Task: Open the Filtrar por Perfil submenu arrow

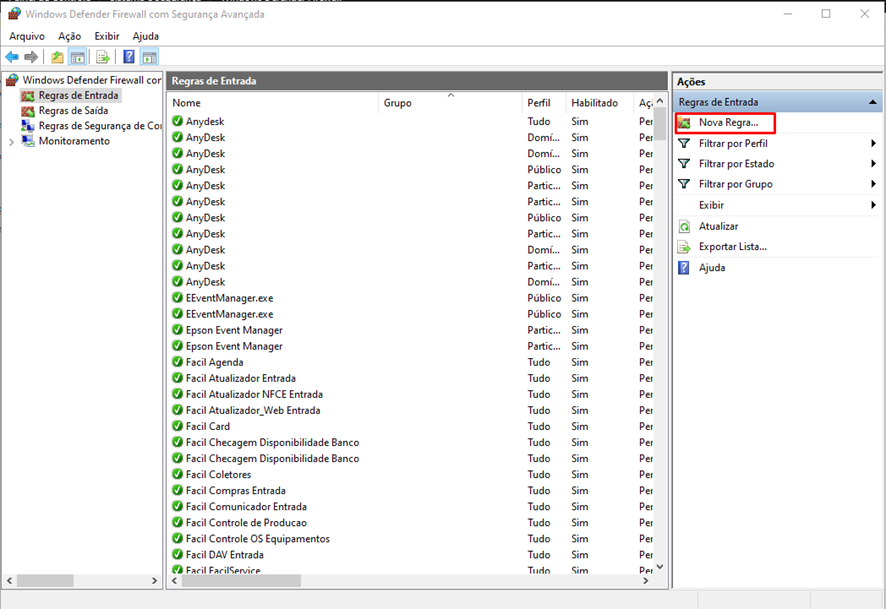Action: 873,143
